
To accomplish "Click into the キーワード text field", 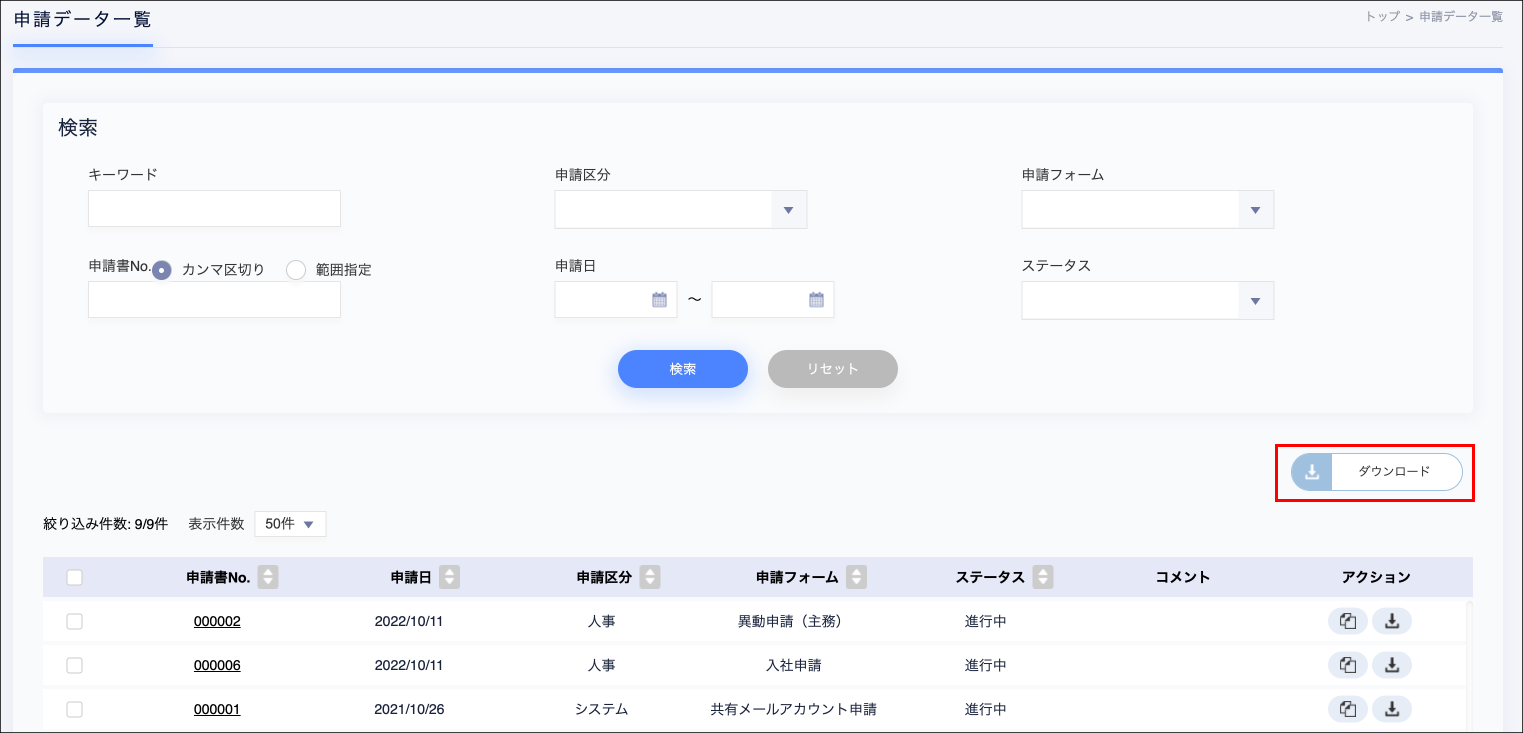I will pos(214,209).
